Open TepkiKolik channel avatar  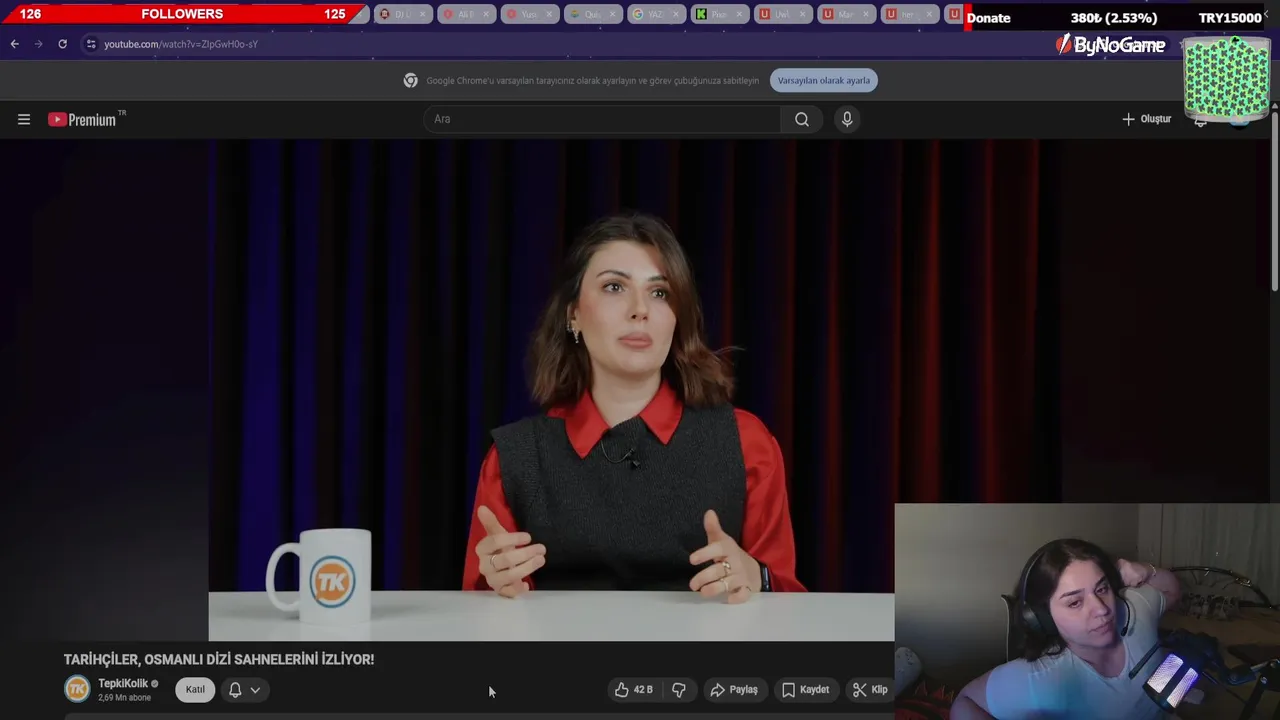pyautogui.click(x=77, y=689)
